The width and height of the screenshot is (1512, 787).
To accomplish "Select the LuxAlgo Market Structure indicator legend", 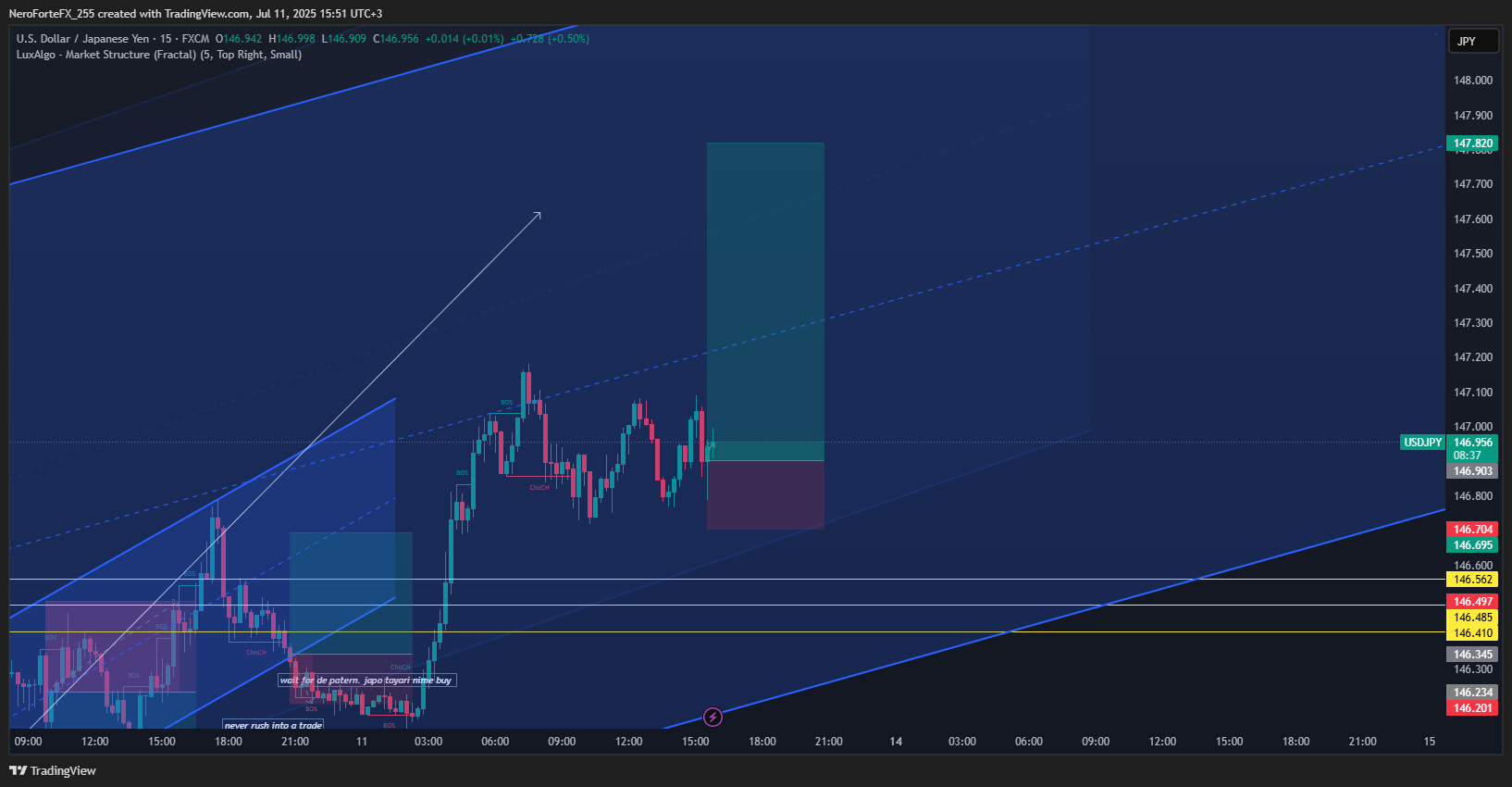I will (159, 55).
